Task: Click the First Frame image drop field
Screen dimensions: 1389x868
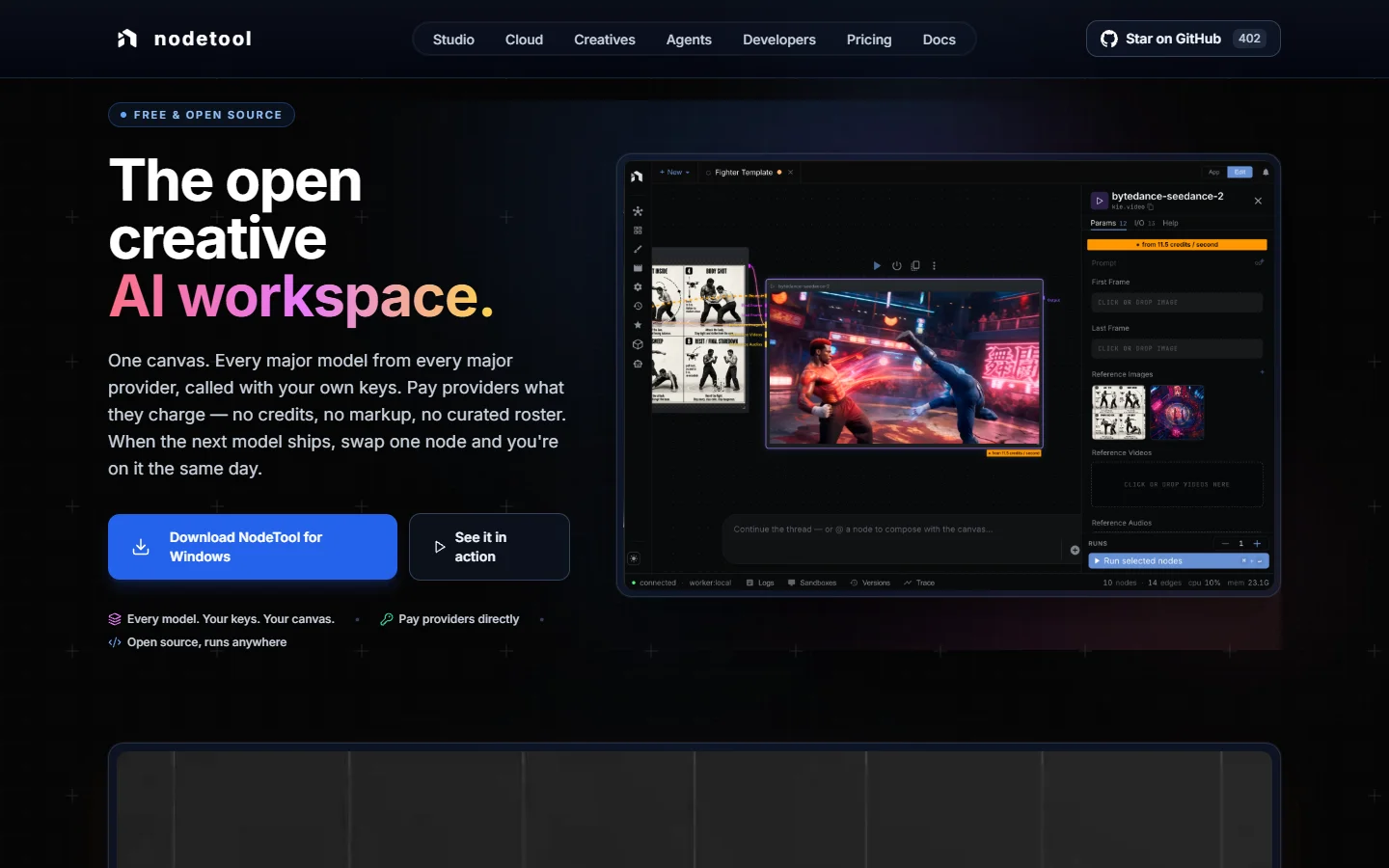Action: (x=1177, y=302)
